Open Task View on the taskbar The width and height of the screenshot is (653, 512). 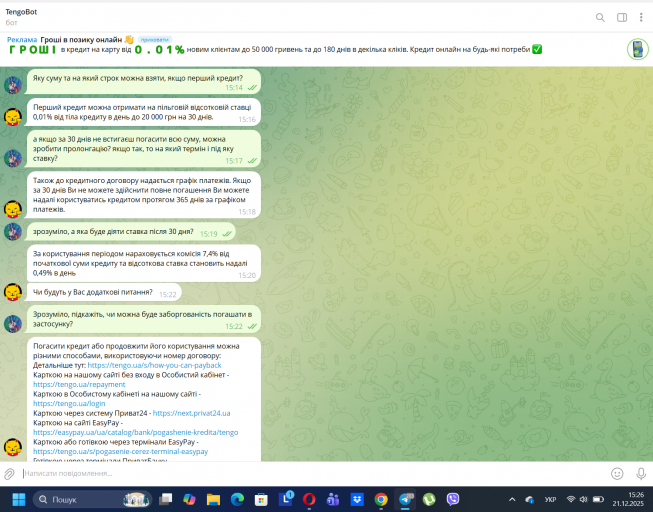(166, 499)
